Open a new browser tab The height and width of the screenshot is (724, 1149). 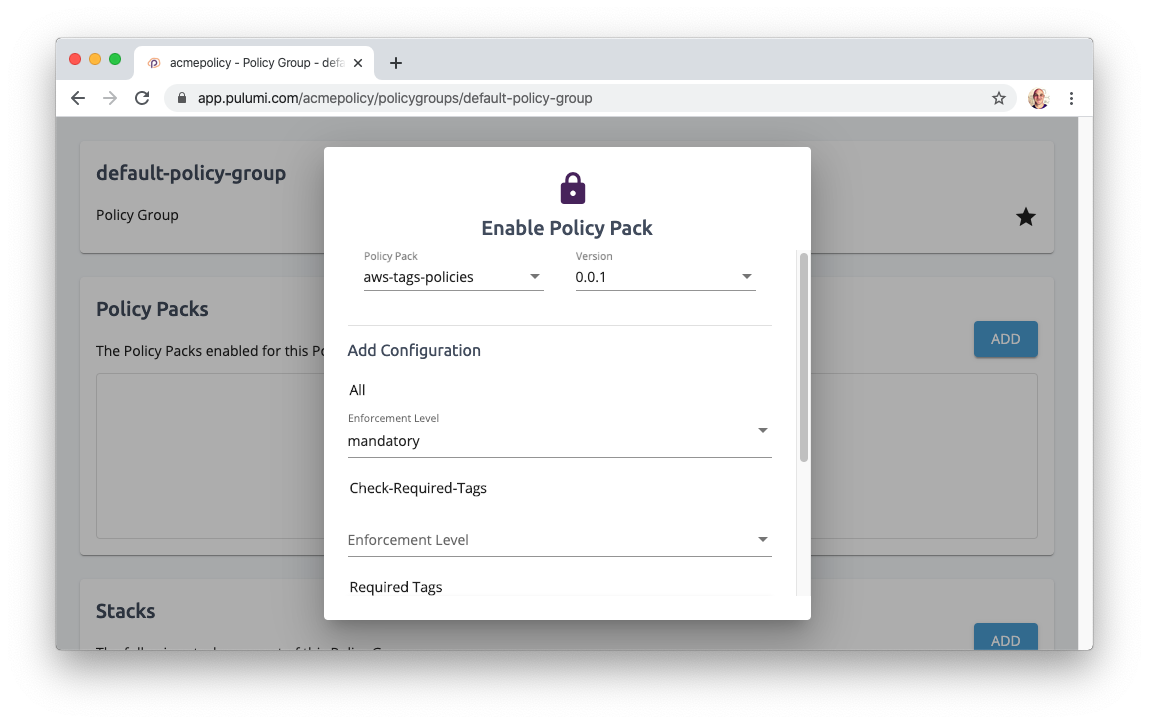(x=396, y=62)
